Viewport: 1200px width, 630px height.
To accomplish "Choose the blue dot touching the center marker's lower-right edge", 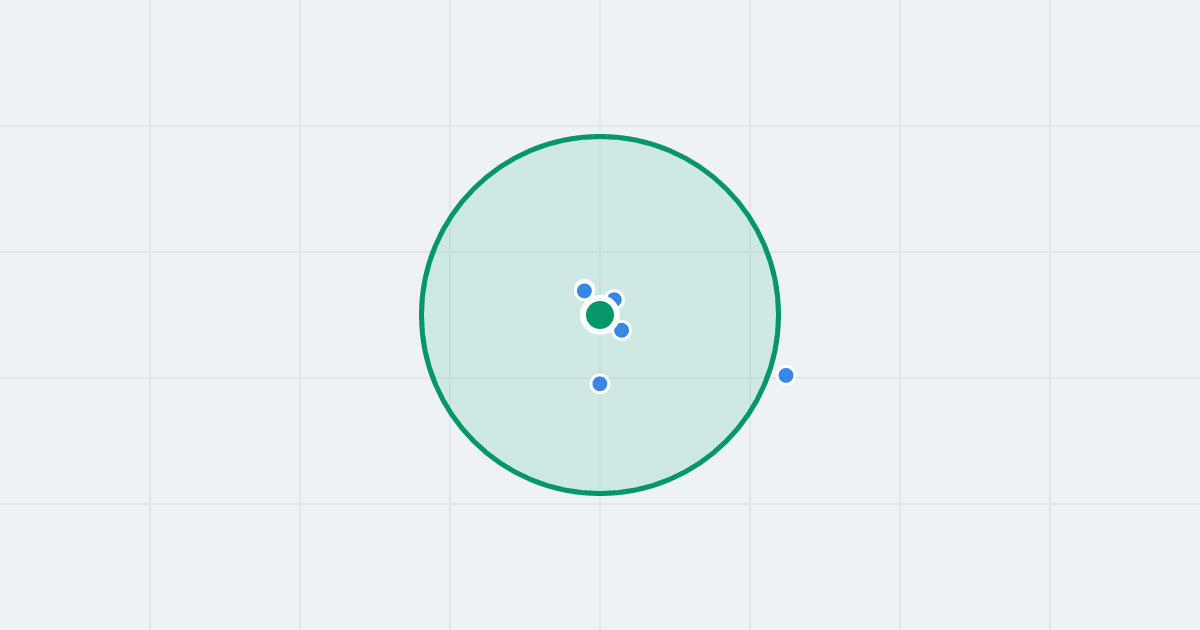I will click(622, 330).
